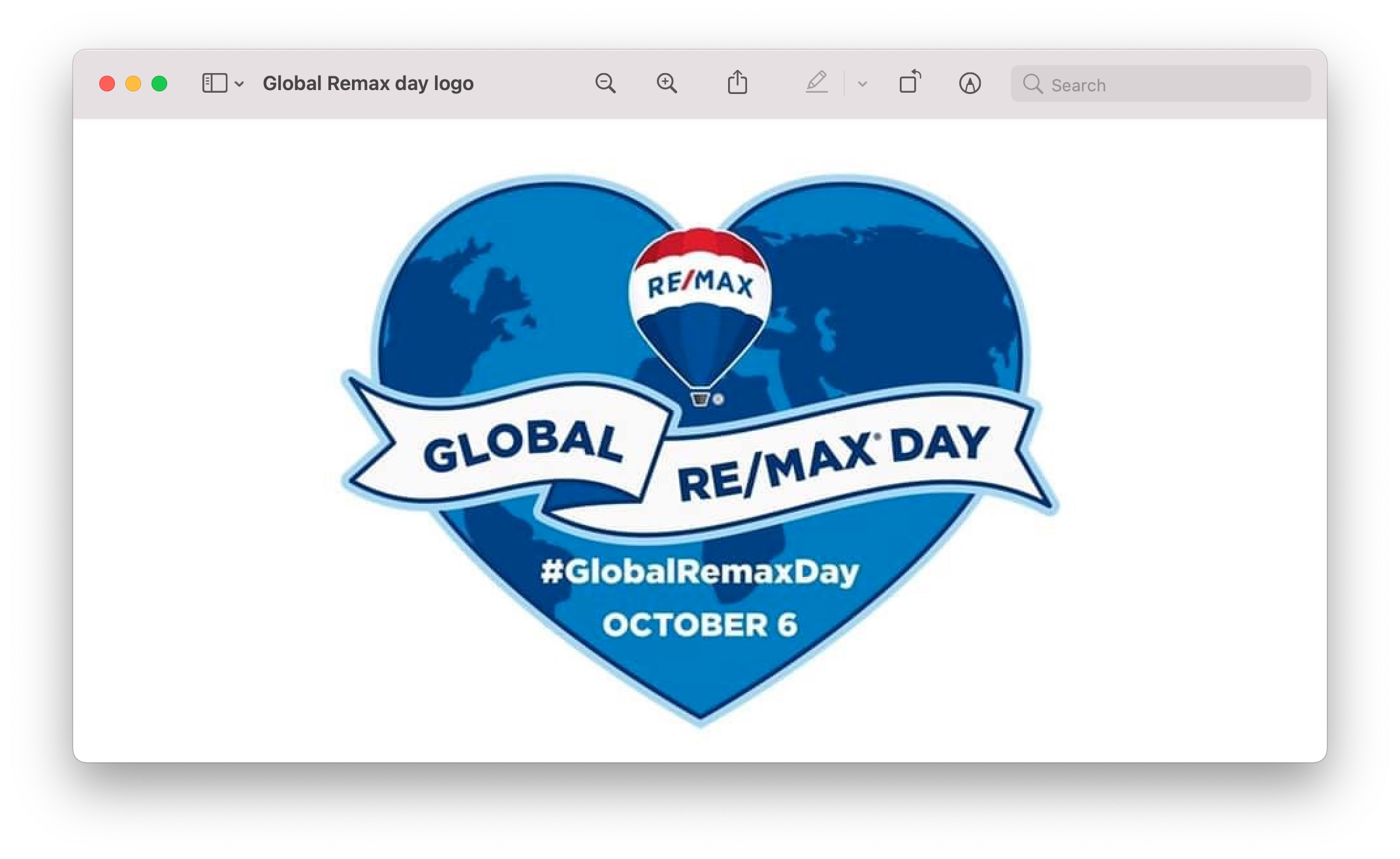Toggle the sidebar view button
Screen dimensions: 1400x859
click(x=214, y=84)
